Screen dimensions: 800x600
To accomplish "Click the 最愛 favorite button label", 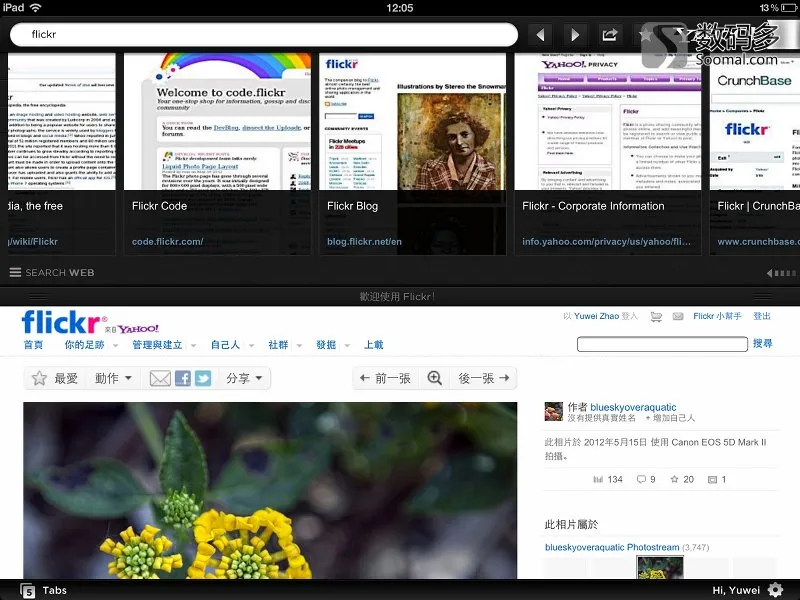I will pos(66,378).
